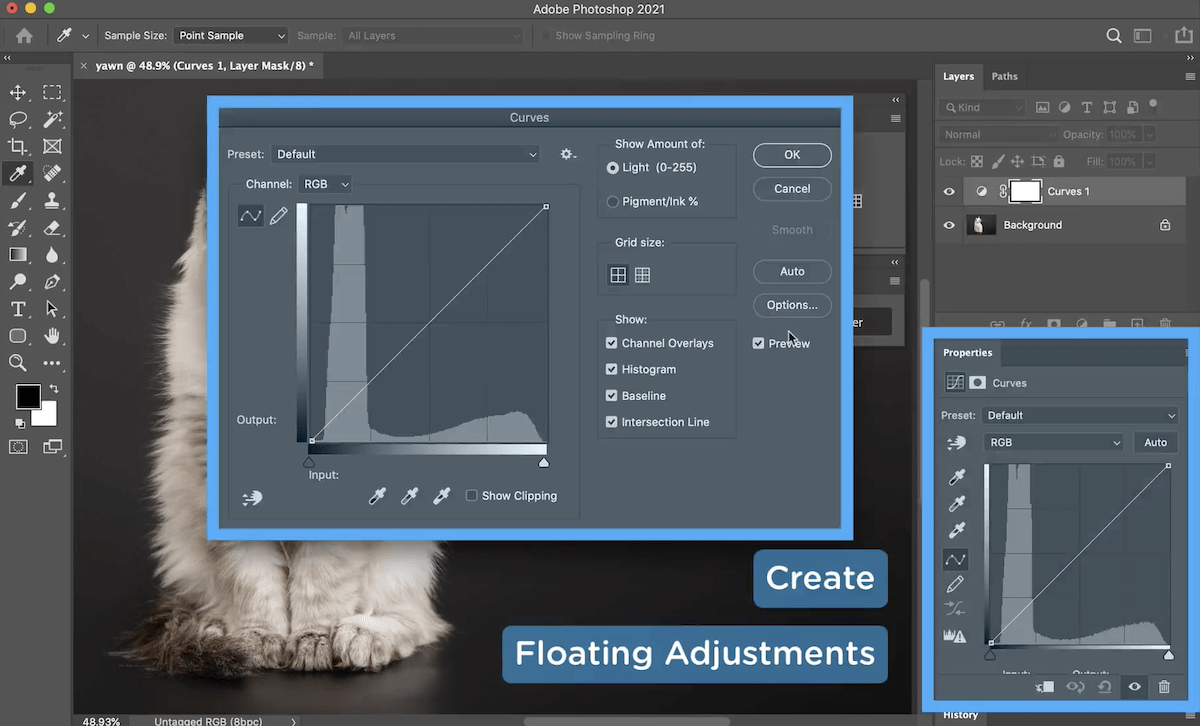
Task: Click the Curves 1 layer mask thumbnail
Action: [x=1026, y=191]
